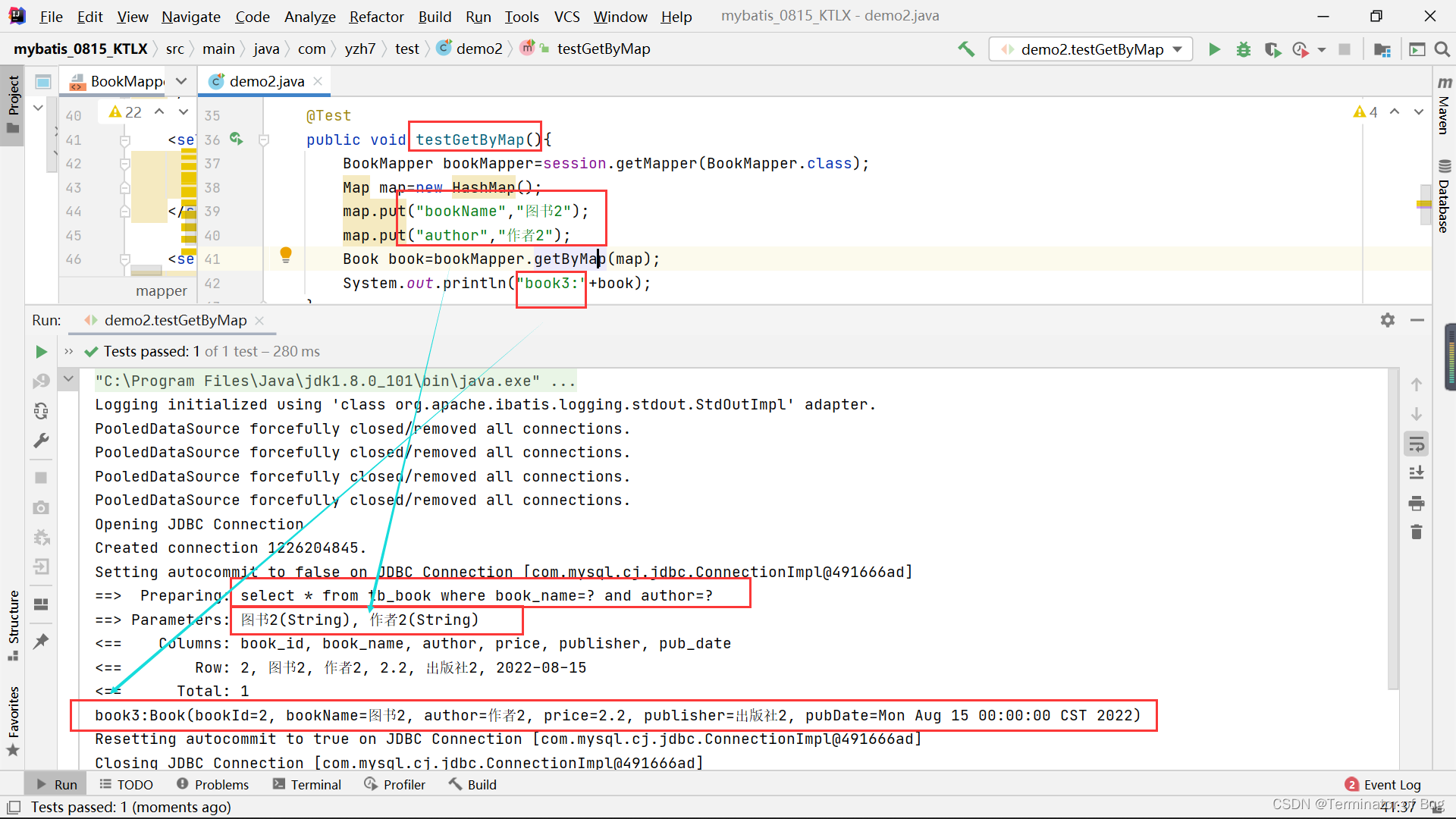Open the Database tool window
The image size is (1456, 819).
tap(1444, 196)
